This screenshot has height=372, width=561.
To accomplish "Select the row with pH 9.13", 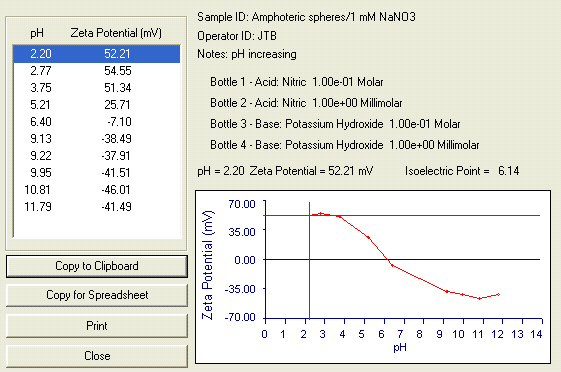I will coord(97,139).
